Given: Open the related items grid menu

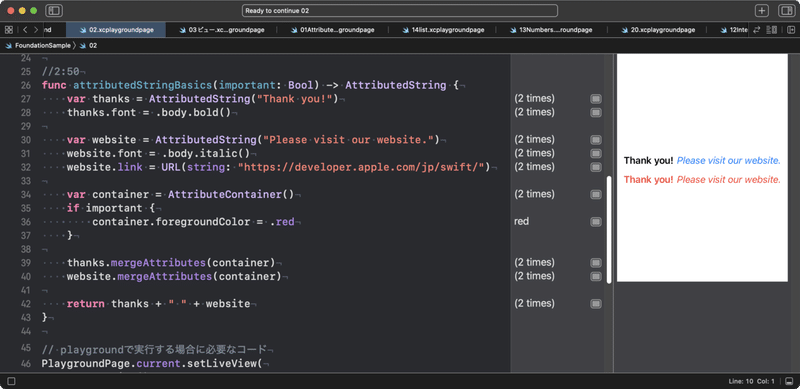Looking at the screenshot, I should pos(8,30).
